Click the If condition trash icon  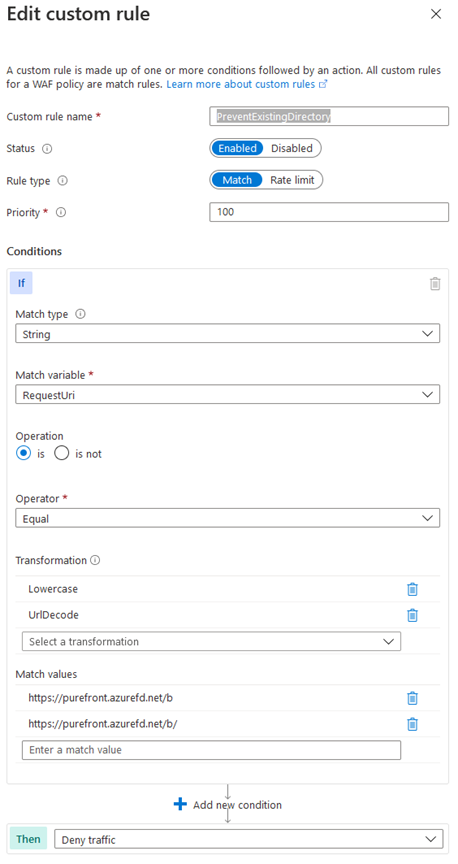435,283
